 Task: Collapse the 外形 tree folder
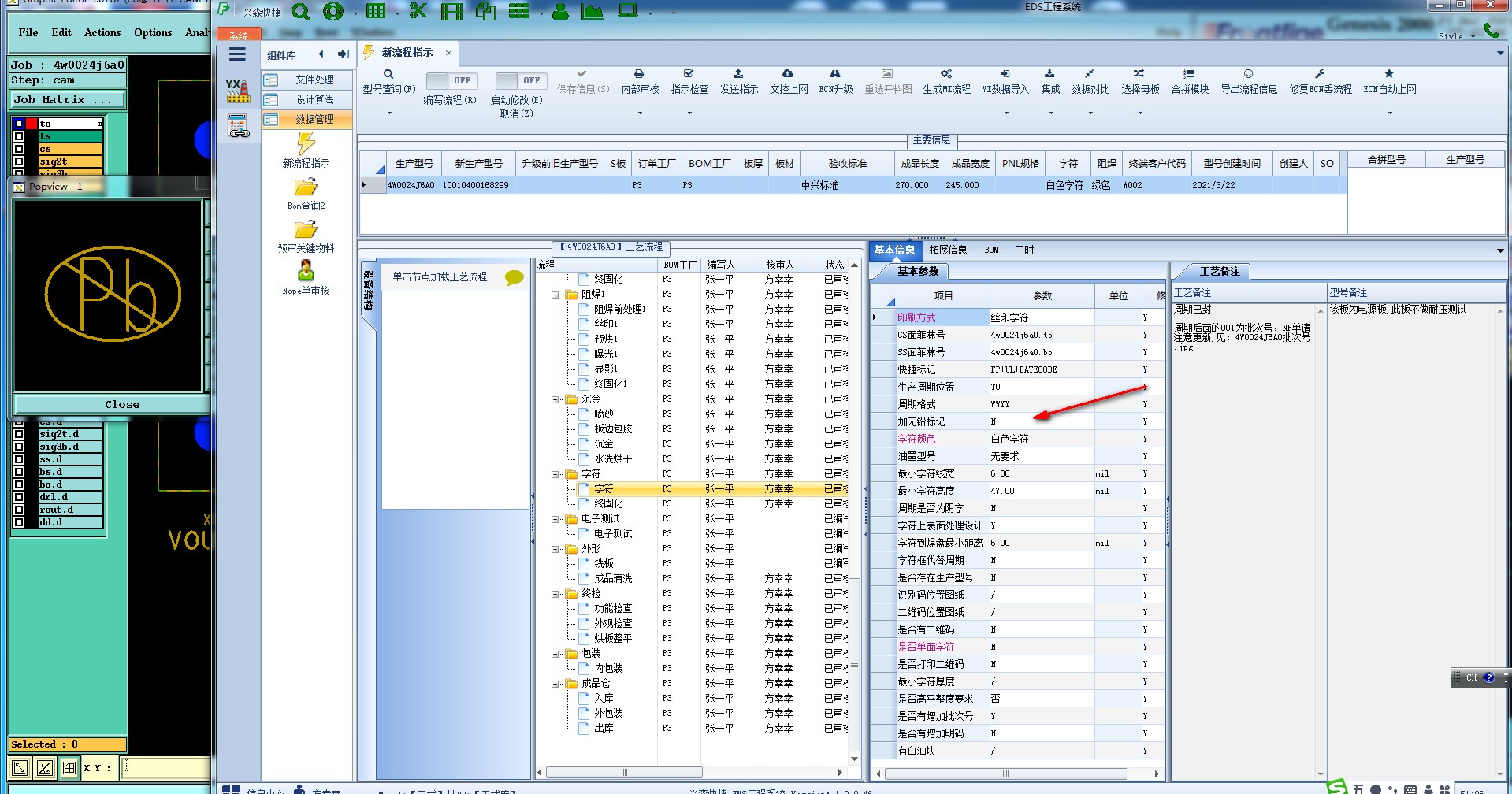click(x=555, y=549)
